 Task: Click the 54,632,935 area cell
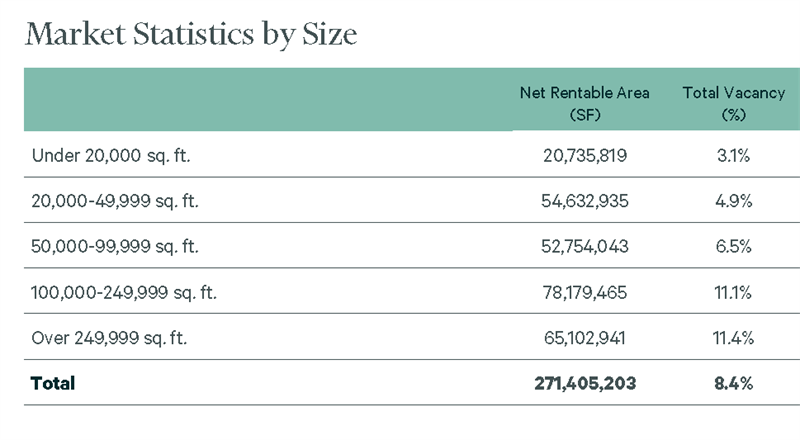585,201
